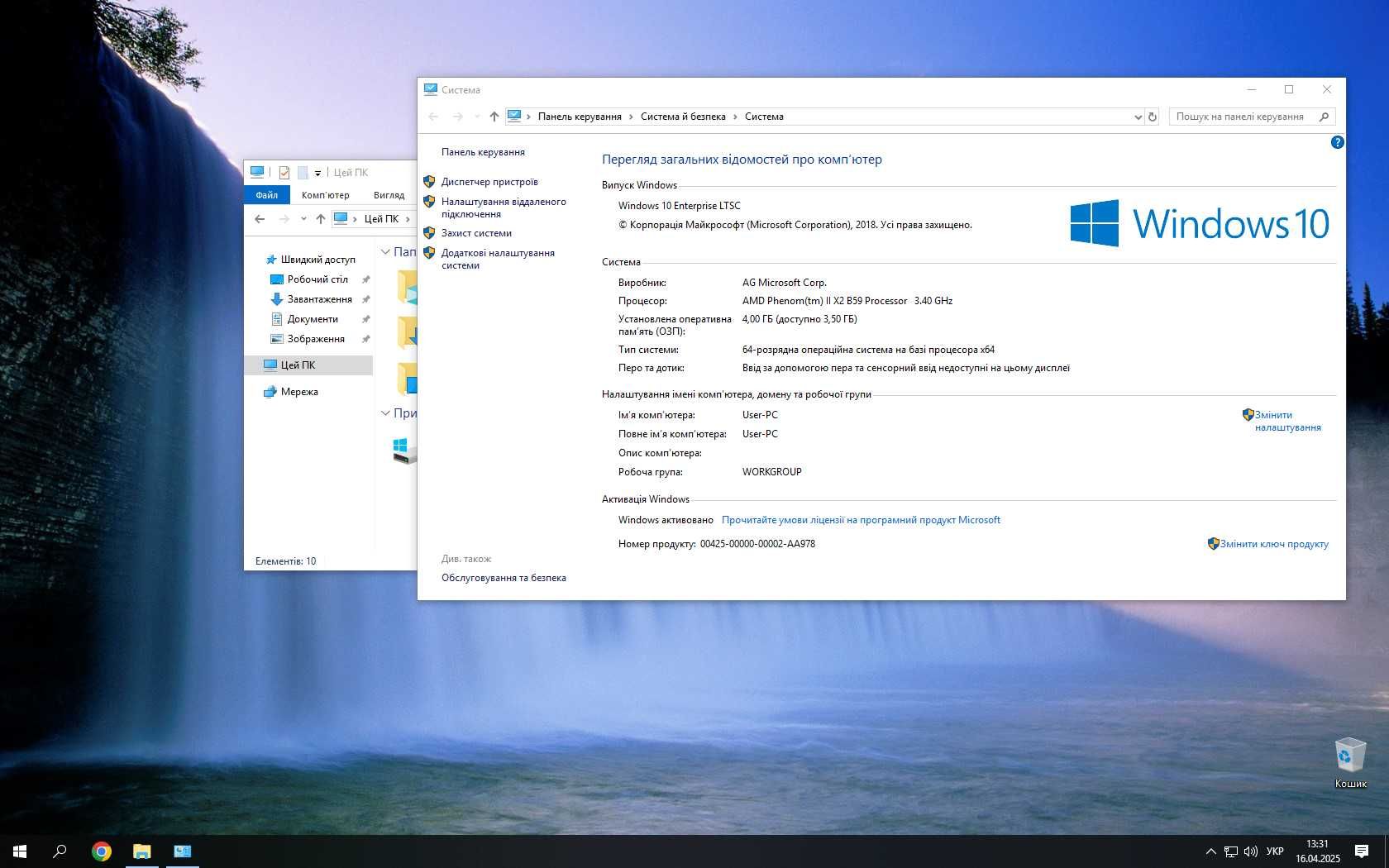Click Back arrow in System window
Screen dimensions: 1389x868
coord(433,117)
